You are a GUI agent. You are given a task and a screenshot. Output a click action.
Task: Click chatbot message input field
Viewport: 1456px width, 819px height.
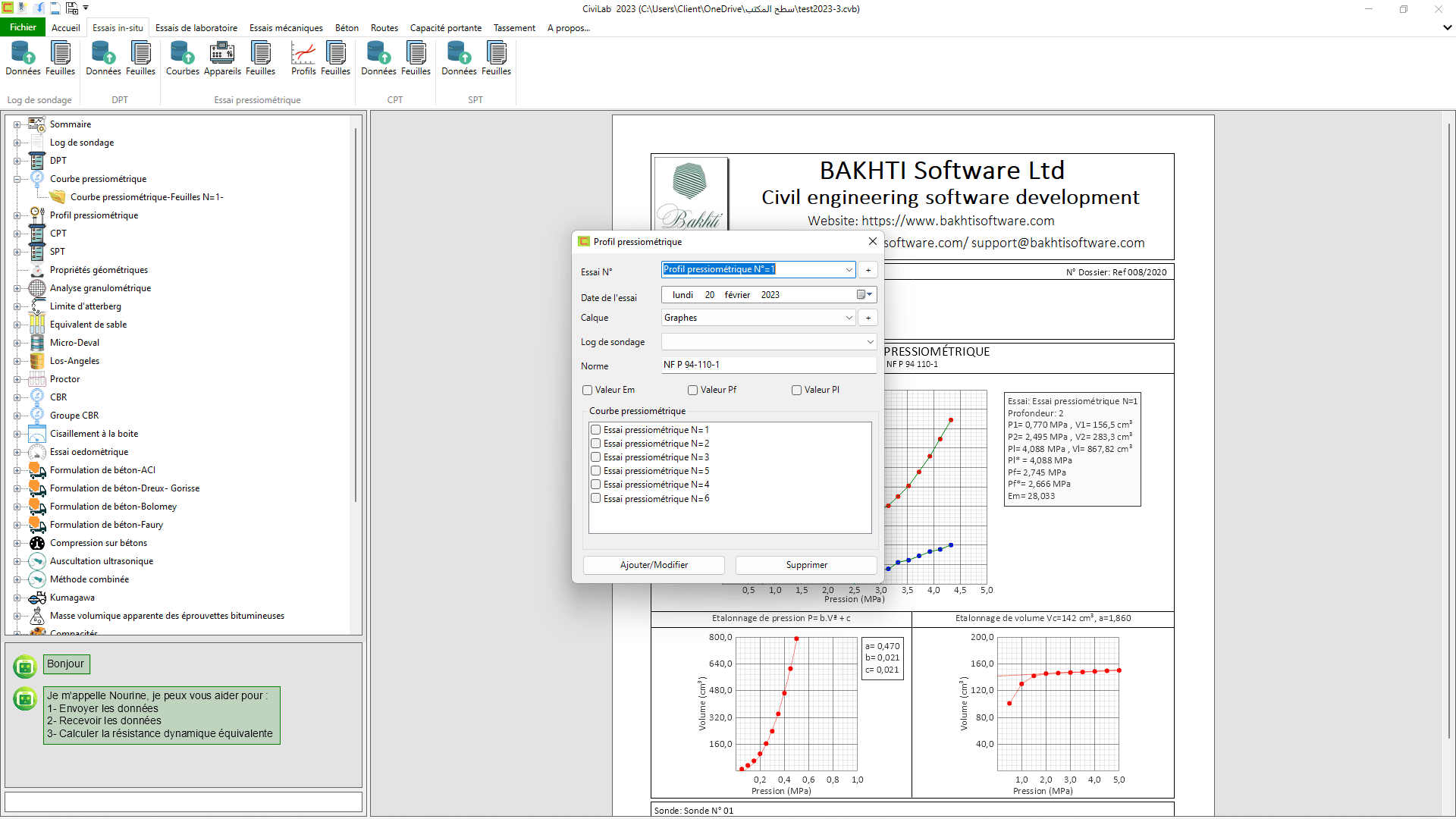184,802
